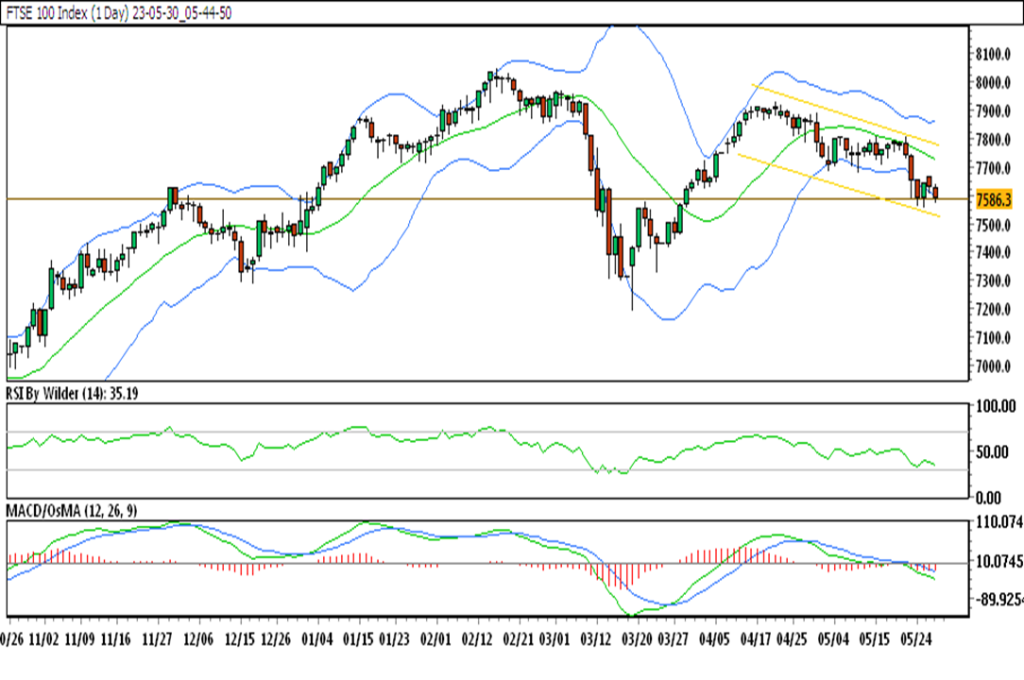Click the RSI scale value "100.00"
Screen dimensions: 1024x680
(x=996, y=407)
